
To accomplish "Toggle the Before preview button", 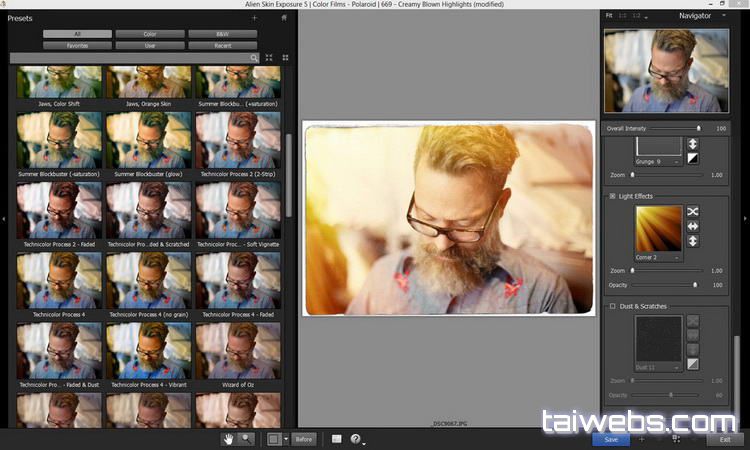I will (x=304, y=439).
